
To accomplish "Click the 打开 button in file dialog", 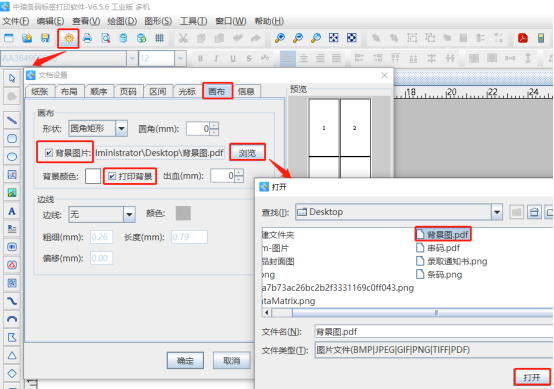I will 532,377.
